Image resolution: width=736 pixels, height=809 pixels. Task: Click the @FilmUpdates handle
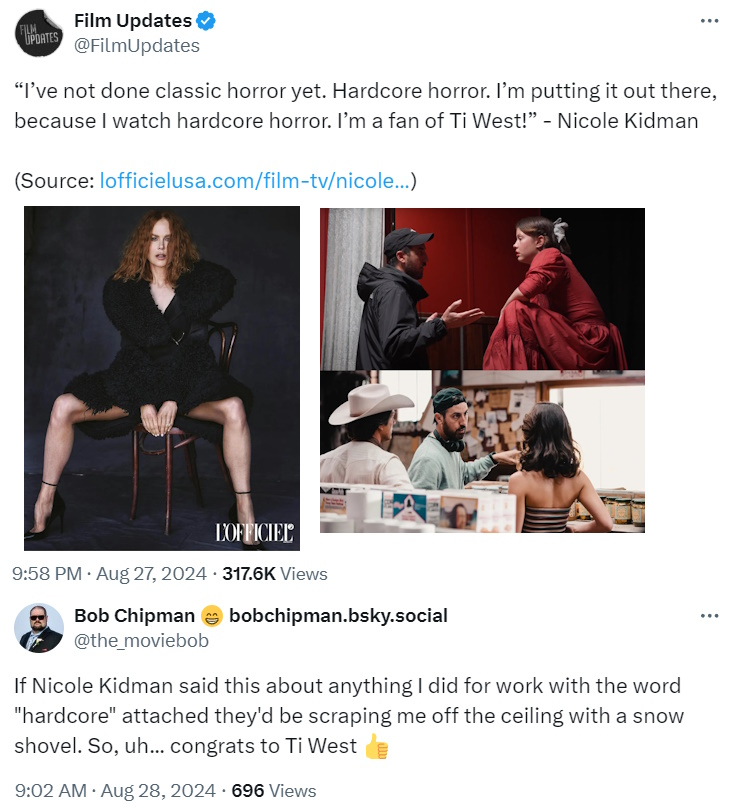click(x=137, y=46)
